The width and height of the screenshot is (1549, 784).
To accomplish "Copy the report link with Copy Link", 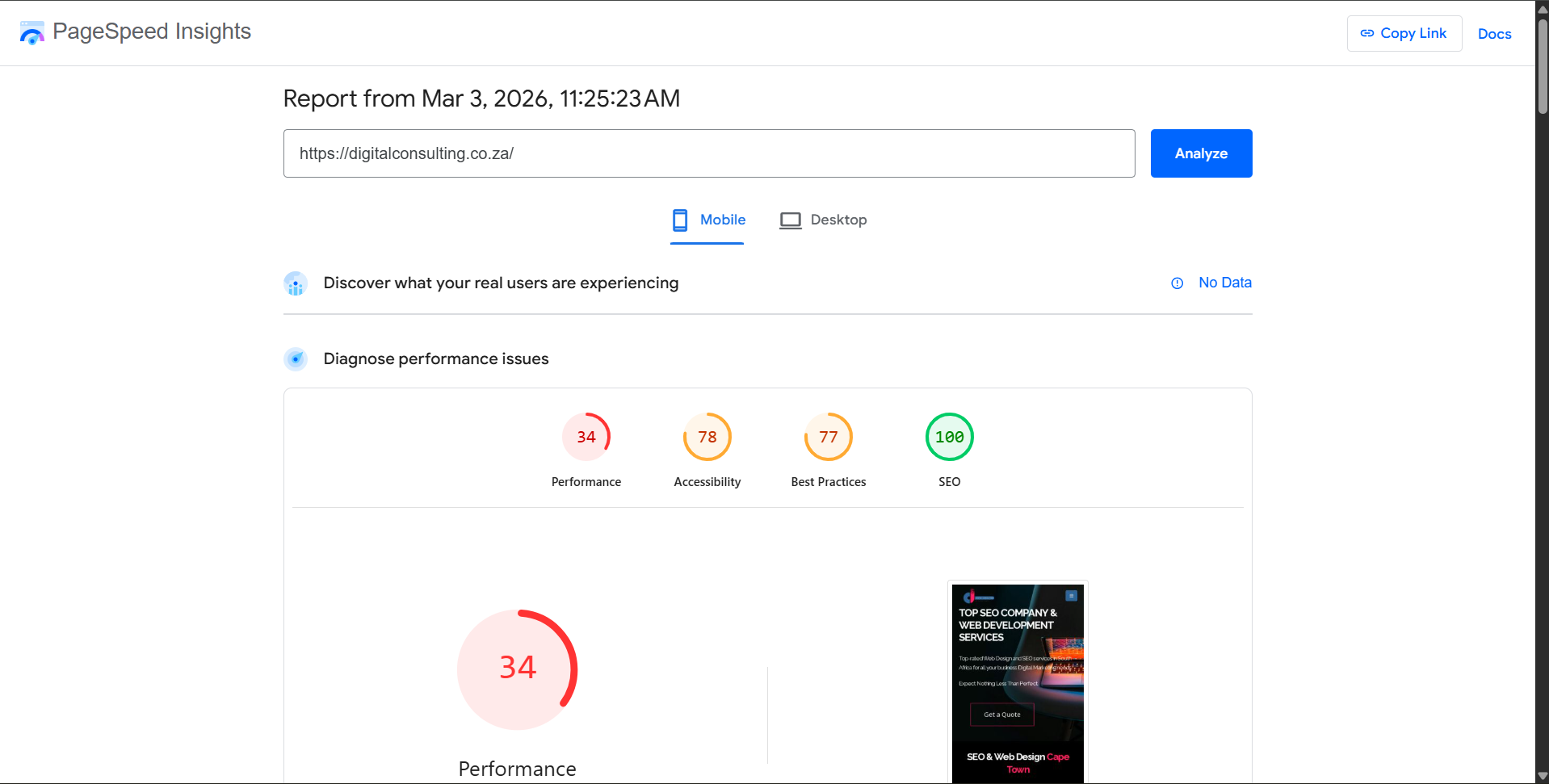I will click(1404, 33).
